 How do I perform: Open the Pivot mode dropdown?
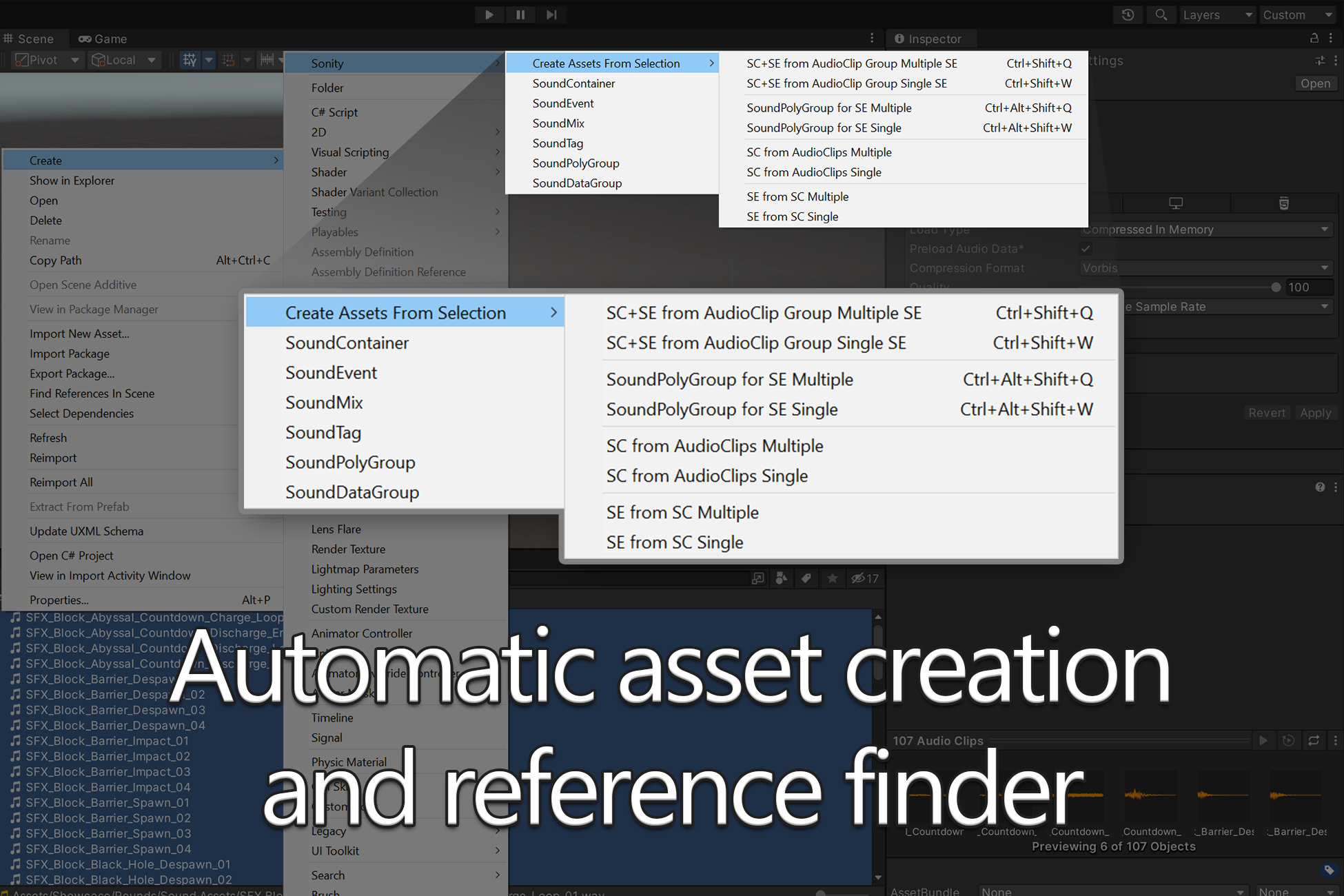tap(47, 60)
